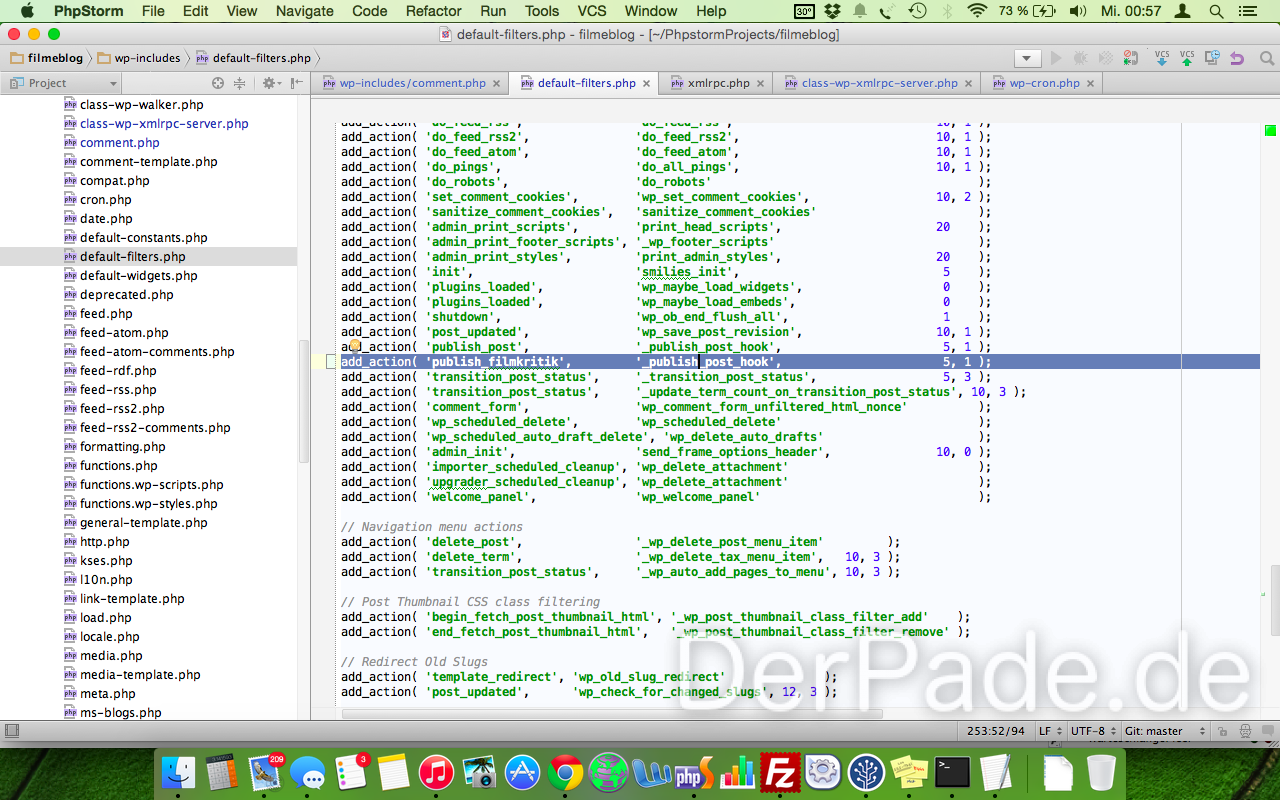Click the editor vertical scrollbar thumb

[x=1274, y=600]
